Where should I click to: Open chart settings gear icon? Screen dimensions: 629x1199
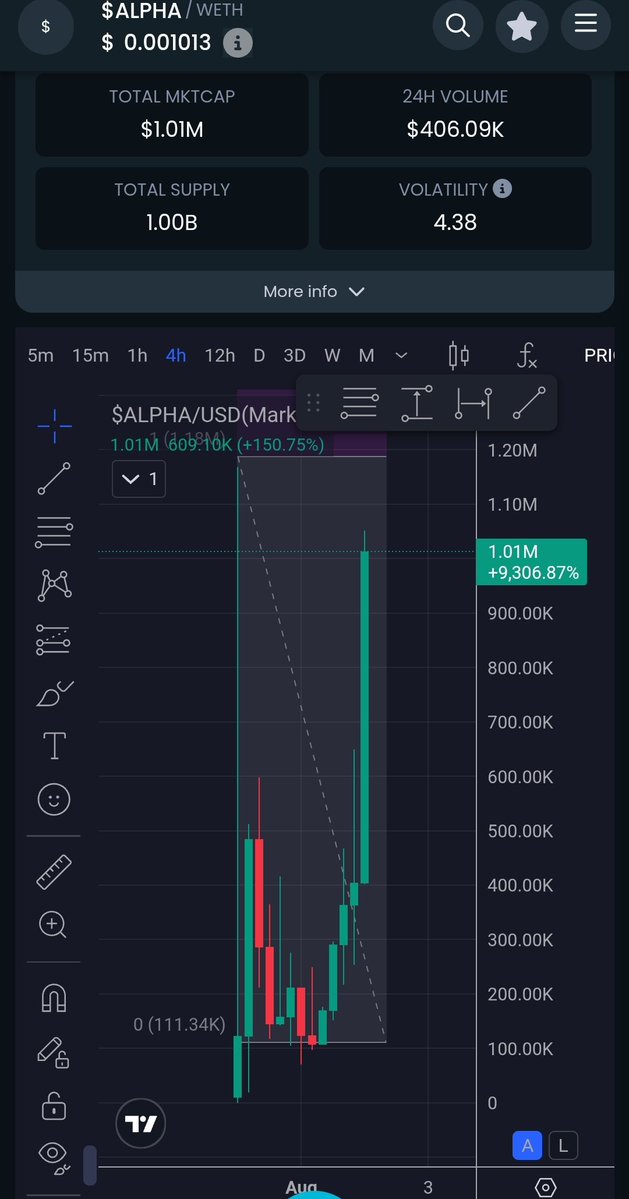(x=546, y=1188)
